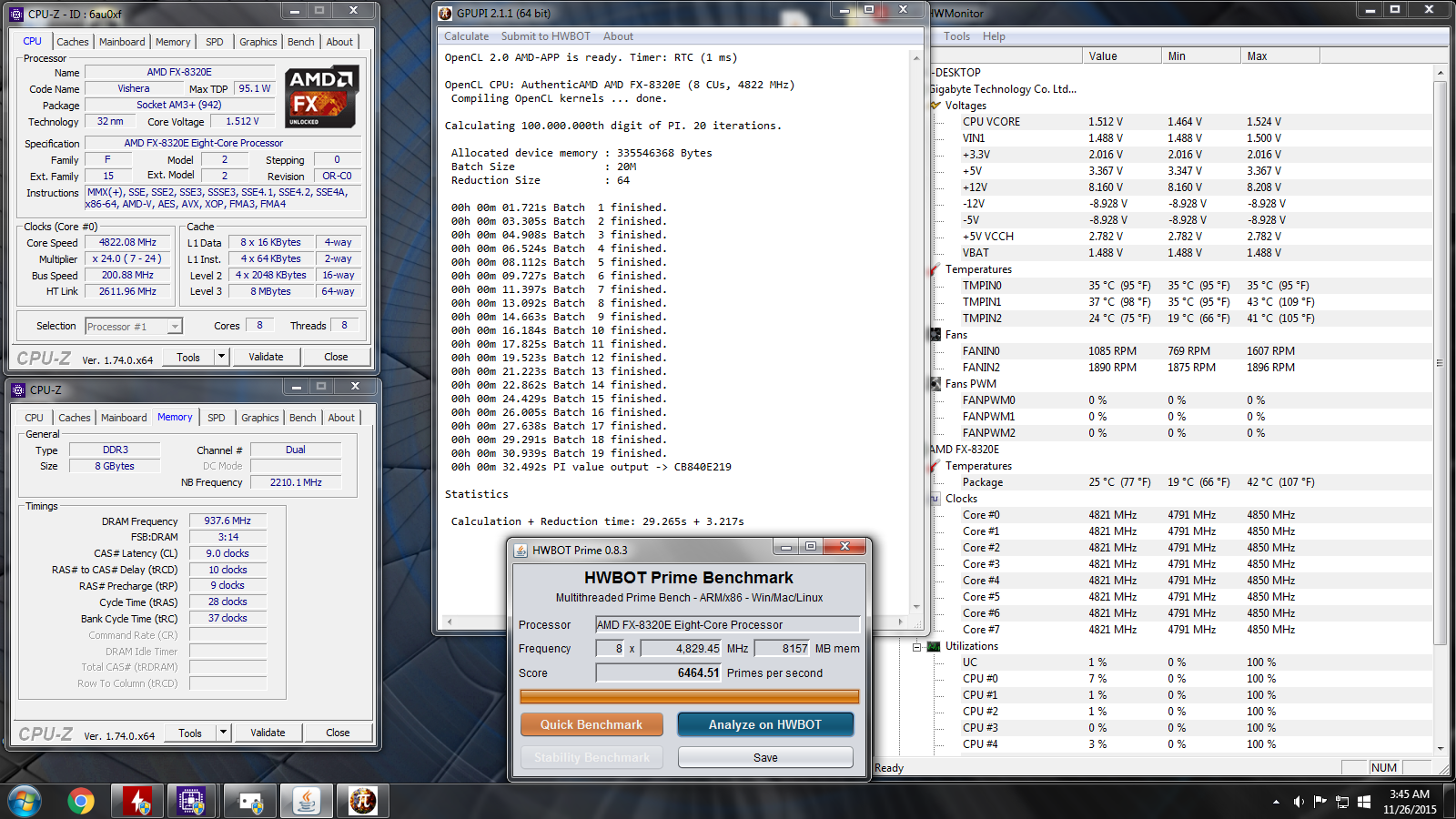Open the Windows Start menu orb
1456x819 pixels.
tap(25, 801)
